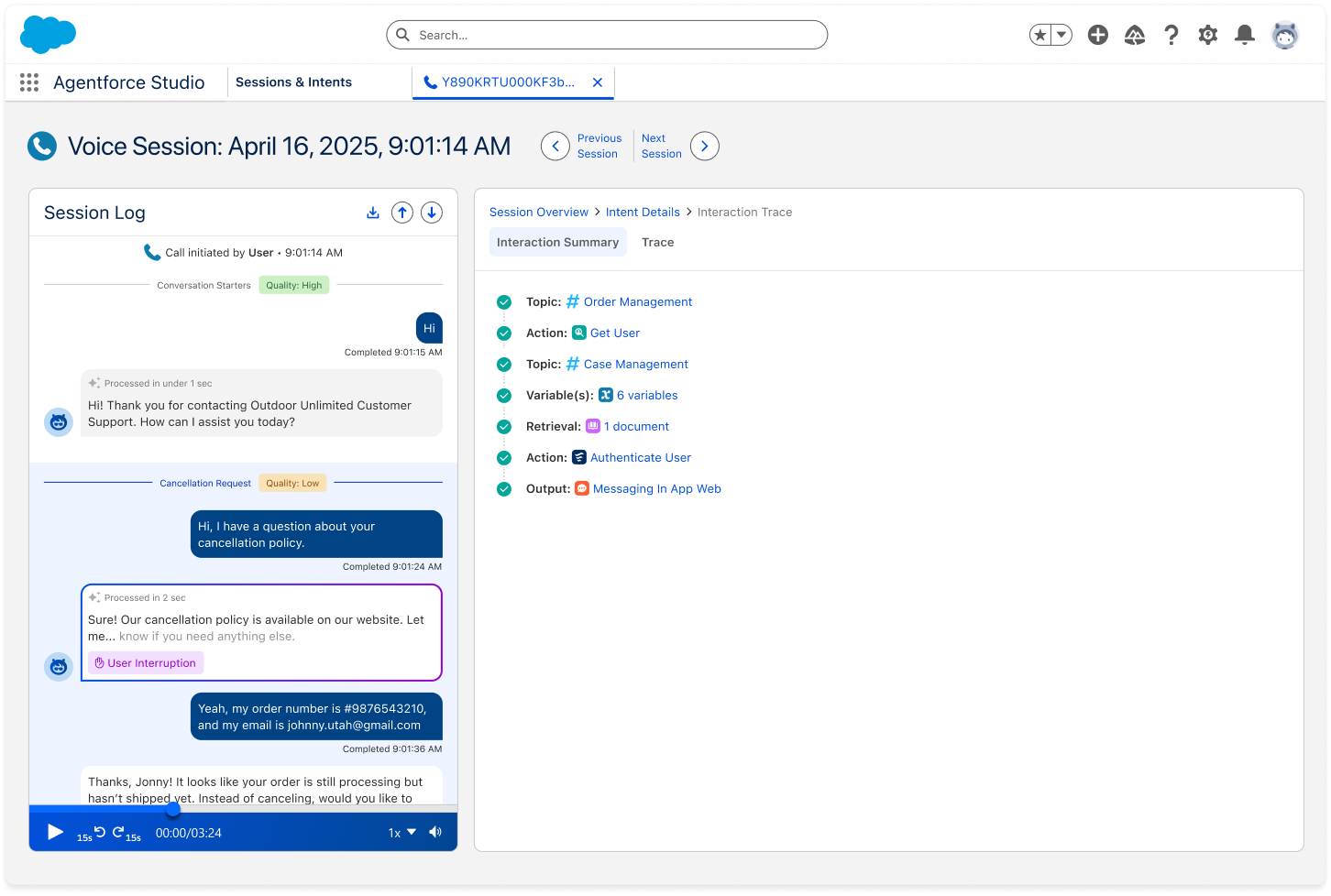The height and width of the screenshot is (896, 1331).
Task: Open the favorites list dropdown arrow
Action: 1061,35
